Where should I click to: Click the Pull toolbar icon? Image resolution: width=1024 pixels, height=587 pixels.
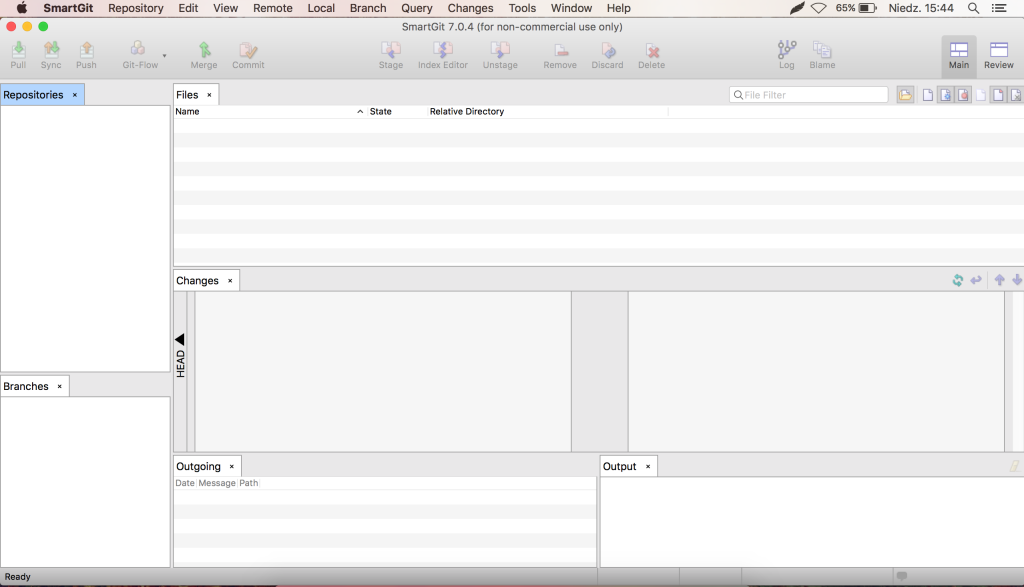point(18,55)
